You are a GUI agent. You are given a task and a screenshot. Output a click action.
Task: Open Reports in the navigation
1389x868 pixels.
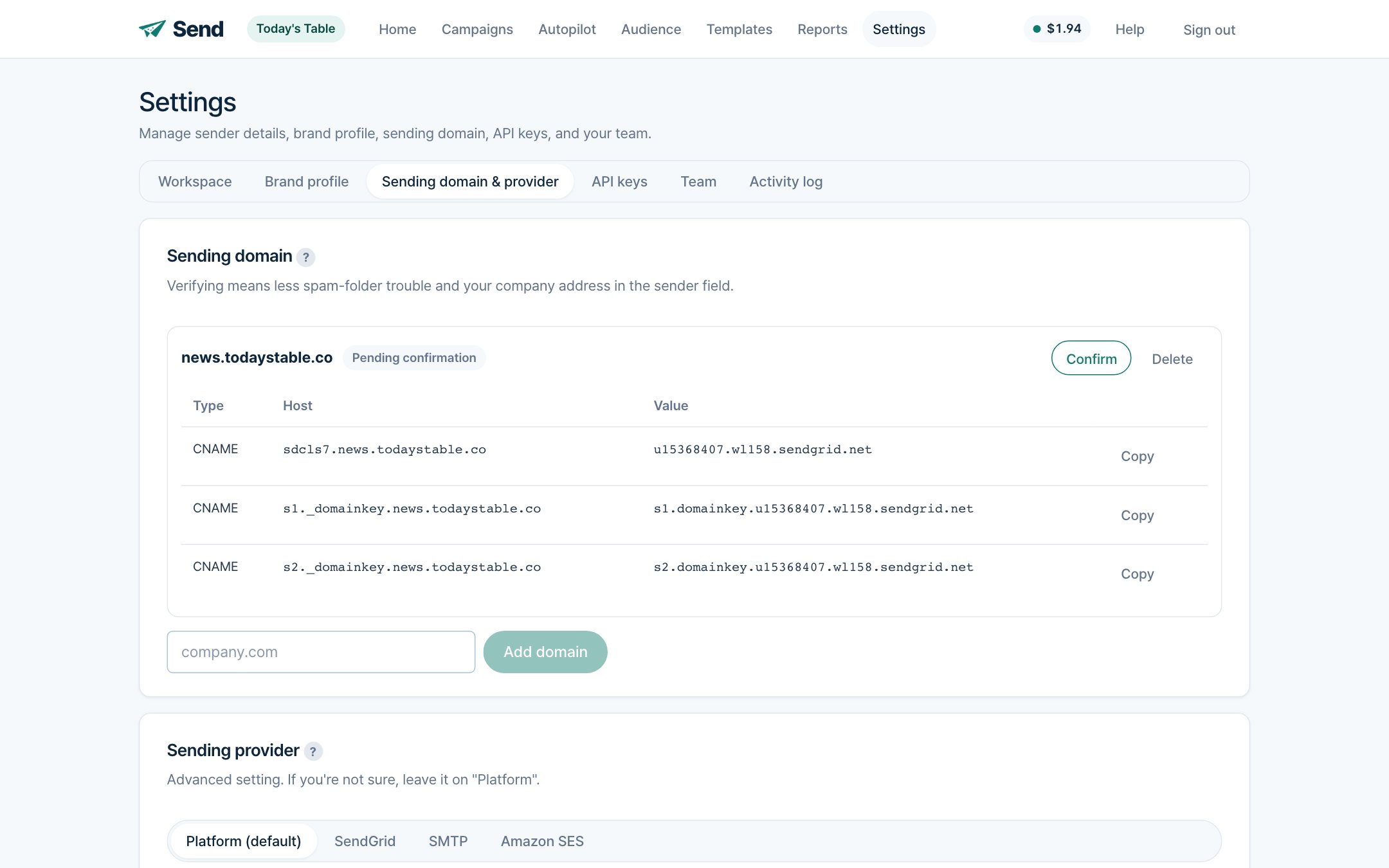(x=822, y=30)
